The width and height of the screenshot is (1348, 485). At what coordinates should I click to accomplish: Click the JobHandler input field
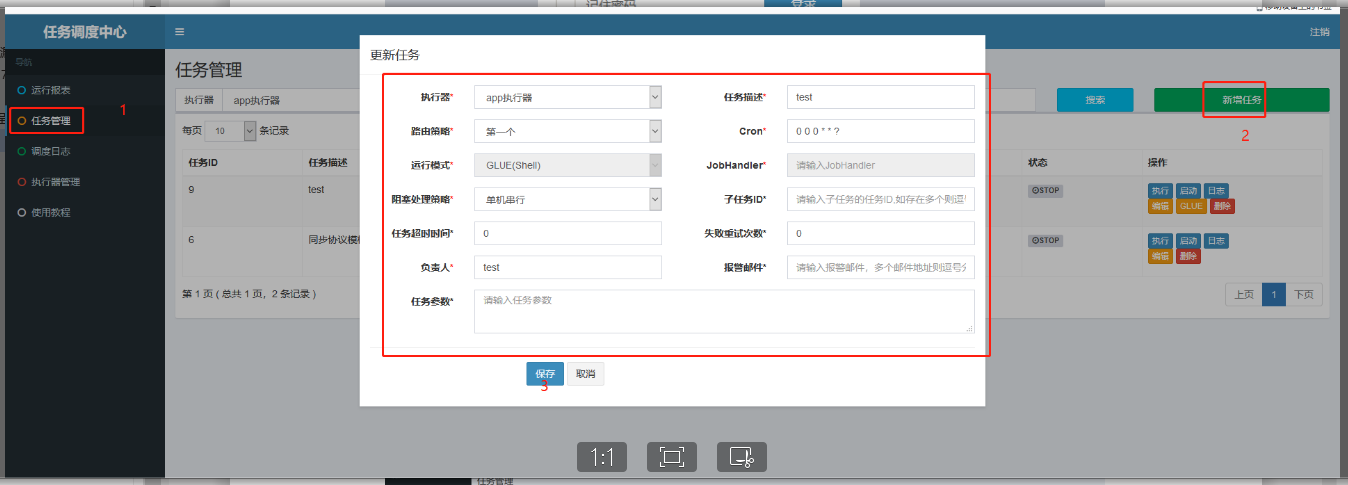881,165
